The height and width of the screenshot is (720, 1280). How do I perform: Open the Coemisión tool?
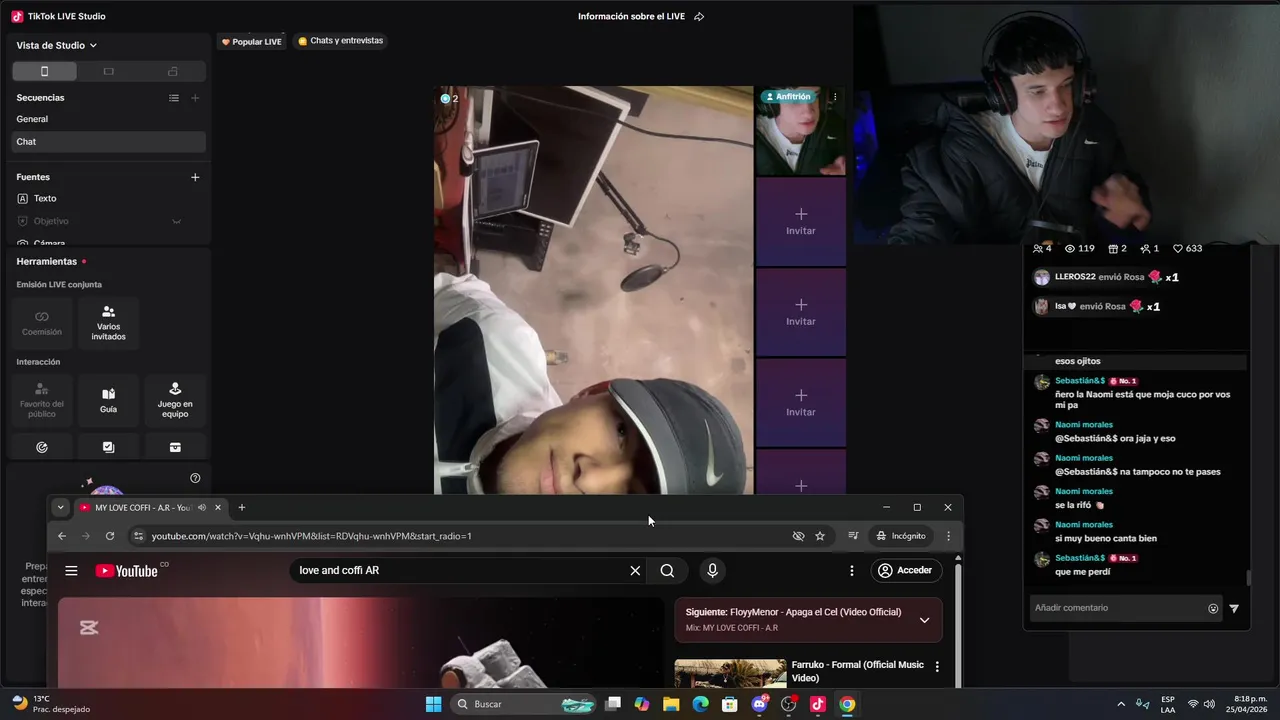coord(42,323)
